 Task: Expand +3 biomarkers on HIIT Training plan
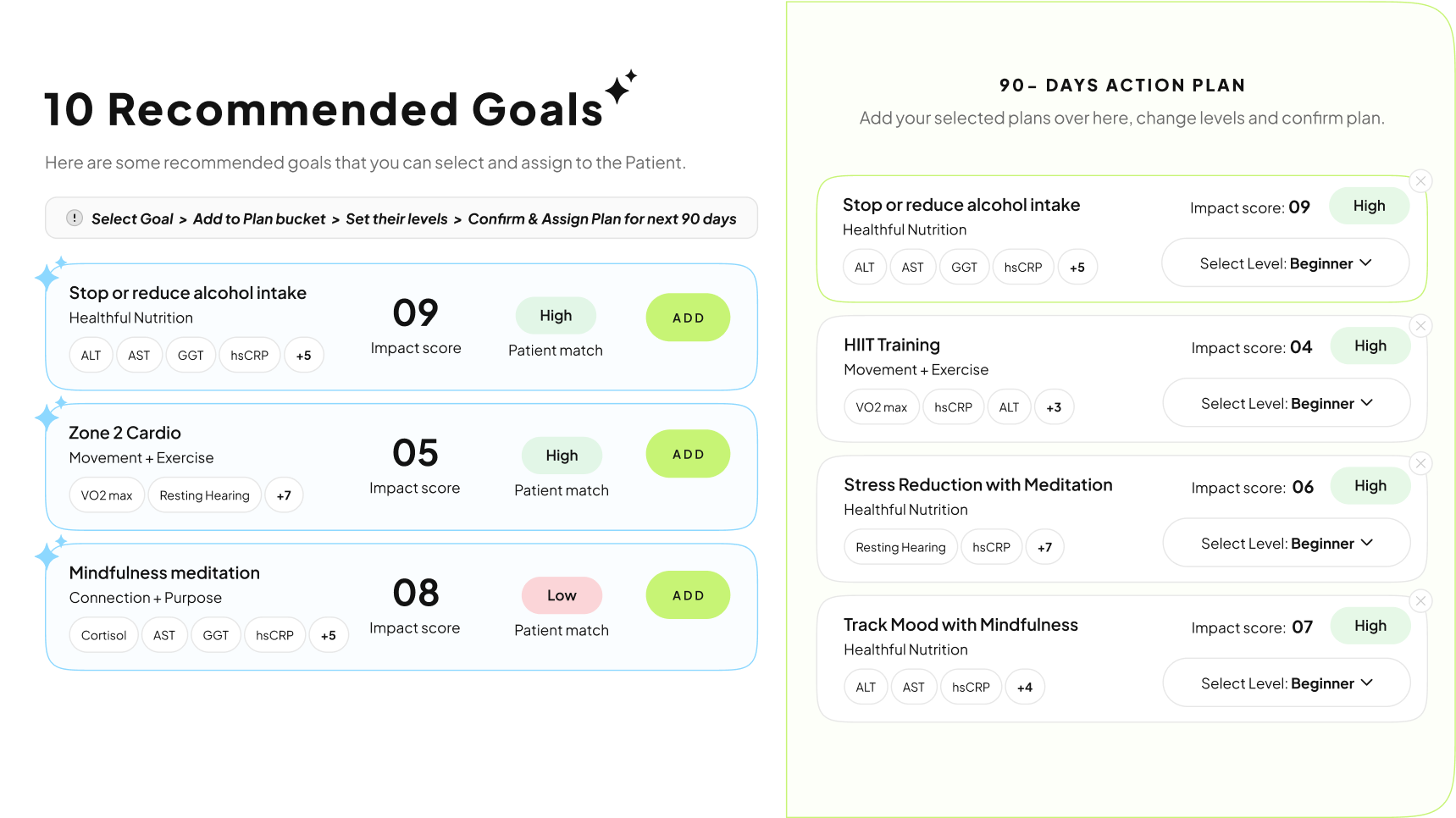(x=1054, y=407)
